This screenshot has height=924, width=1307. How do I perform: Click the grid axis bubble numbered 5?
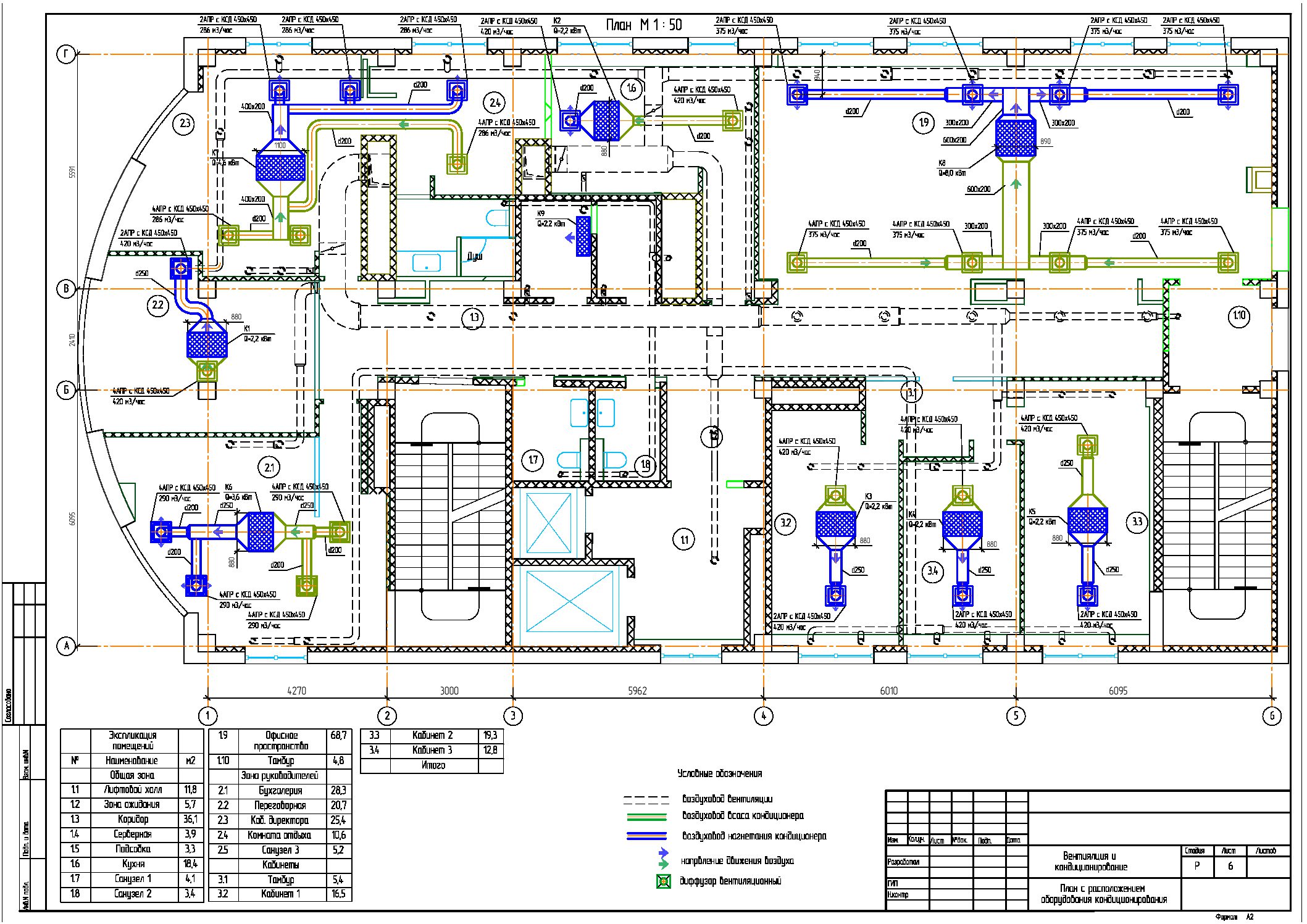tap(1016, 716)
